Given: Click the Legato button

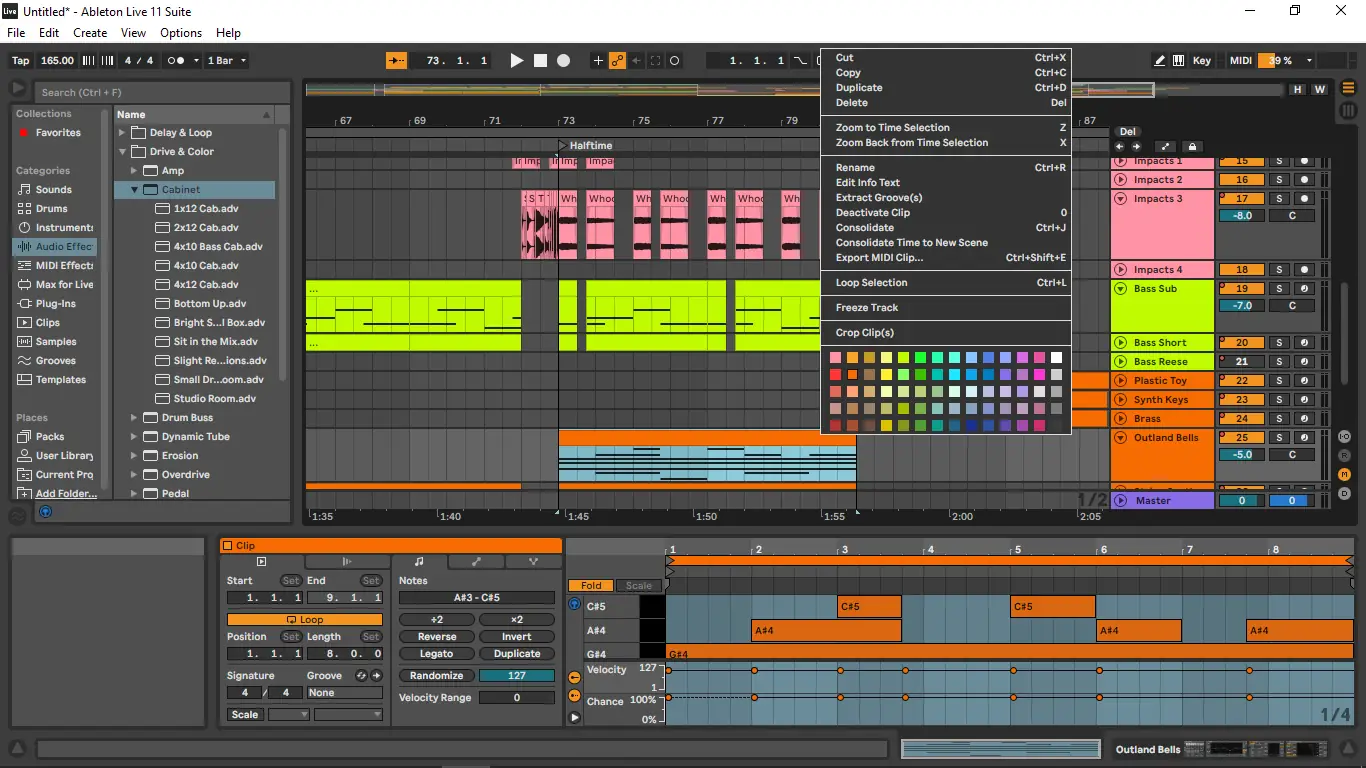Looking at the screenshot, I should pyautogui.click(x=436, y=654).
